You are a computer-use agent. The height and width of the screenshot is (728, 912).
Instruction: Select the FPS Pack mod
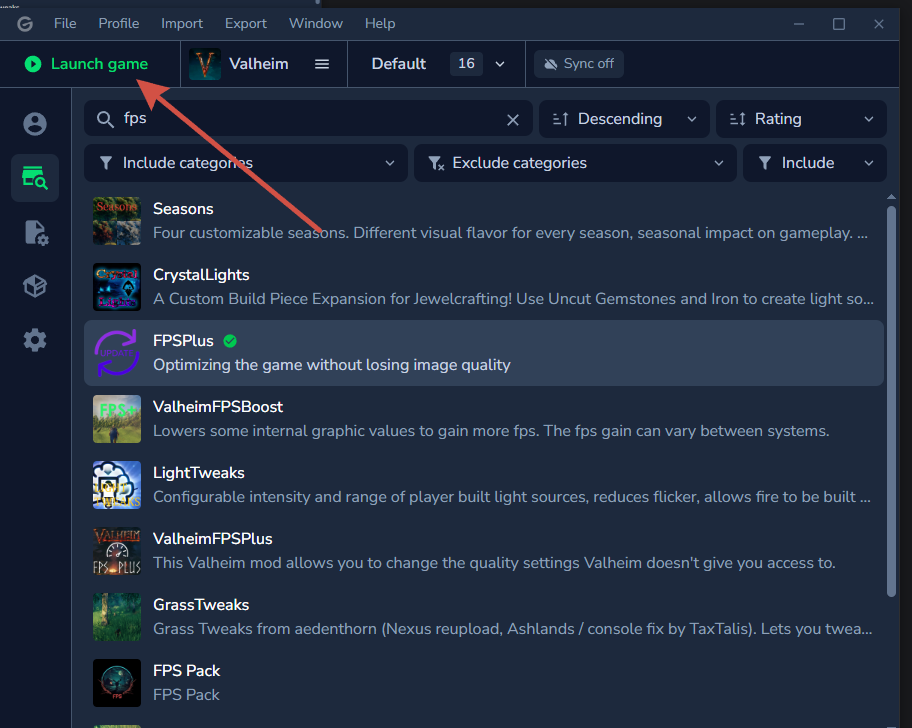click(484, 683)
